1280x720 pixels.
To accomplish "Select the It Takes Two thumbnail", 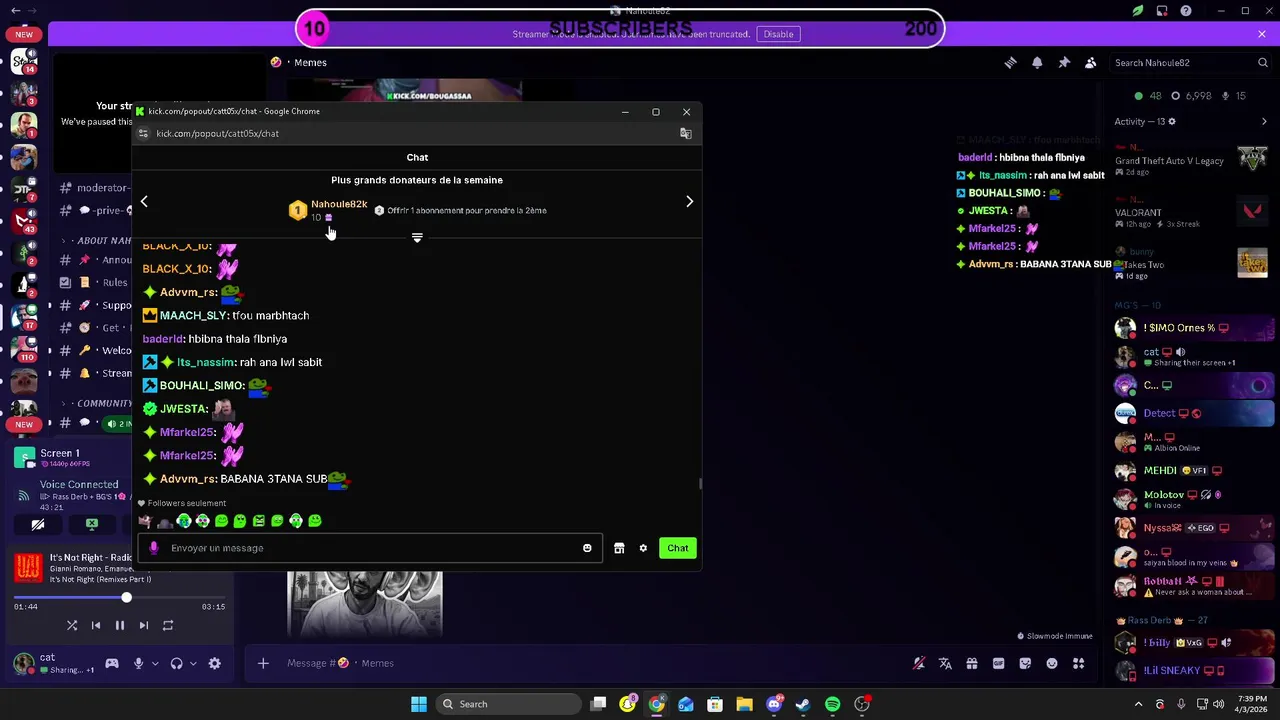I will pos(1253,263).
